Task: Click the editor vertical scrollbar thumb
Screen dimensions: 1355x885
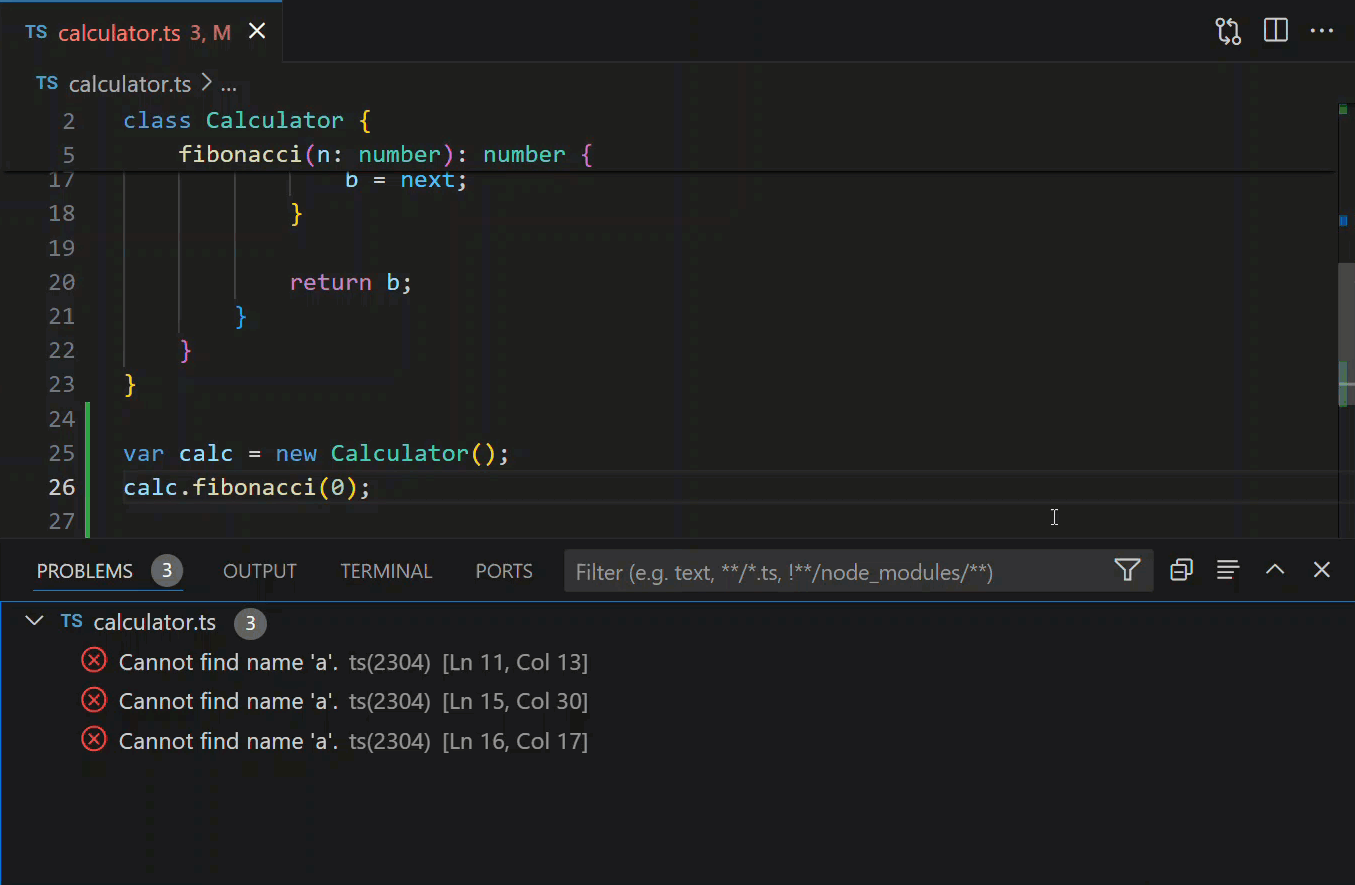Action: [x=1344, y=335]
